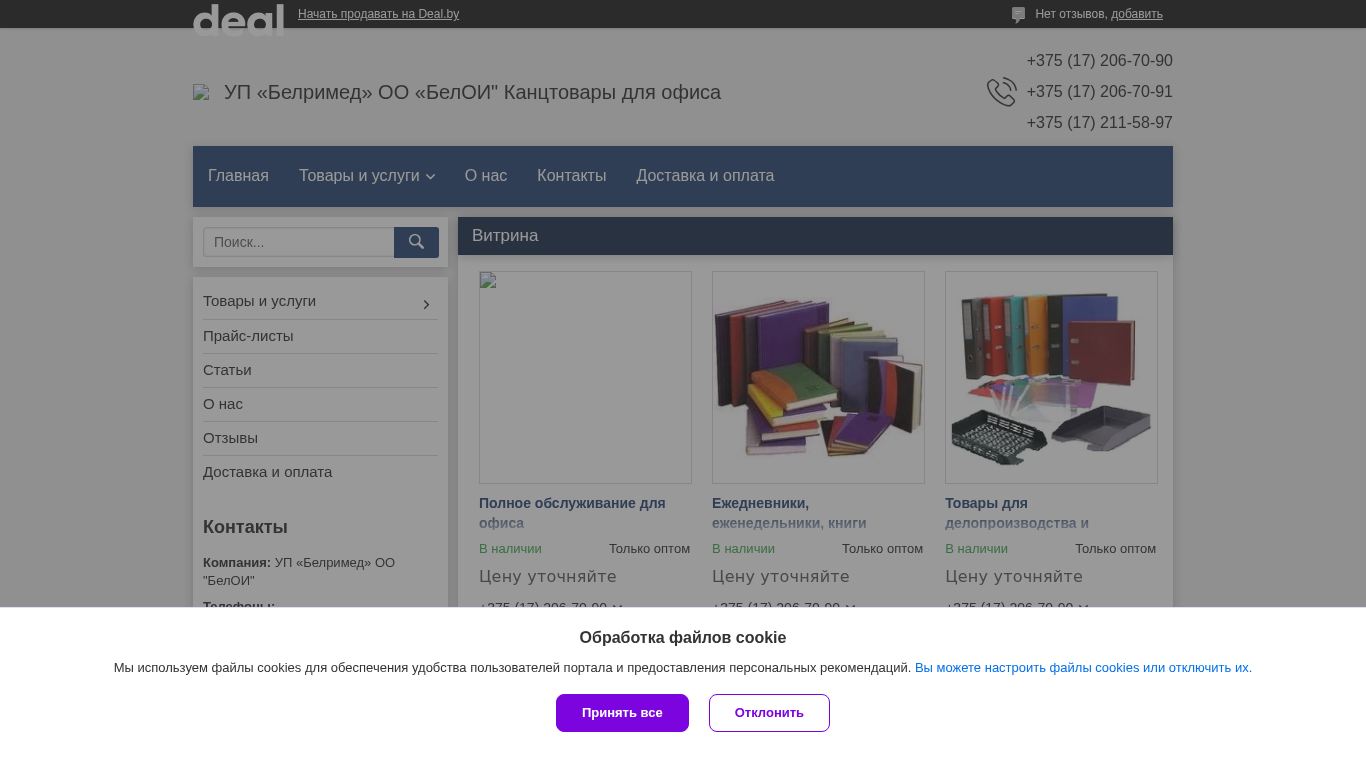Open the Полное обслуживание product image placeholder
Viewport: 1366px width, 768px height.
pos(585,377)
